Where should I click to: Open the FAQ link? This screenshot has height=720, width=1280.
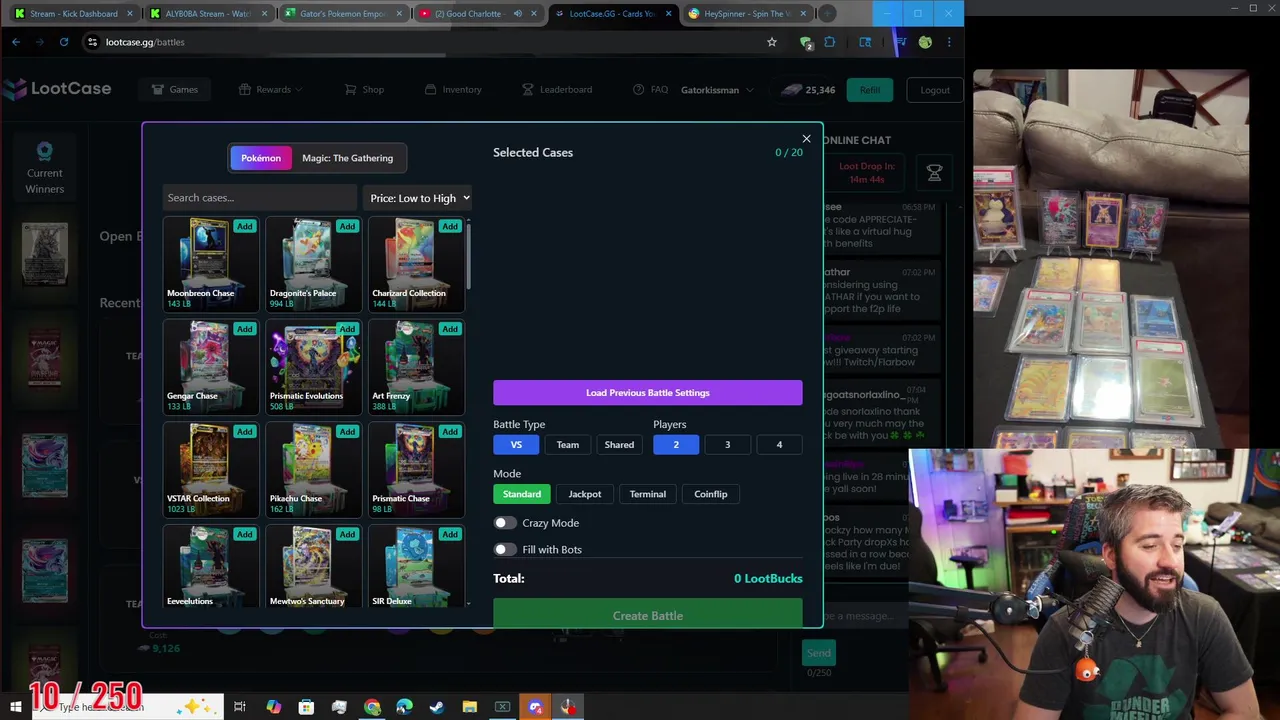pyautogui.click(x=650, y=90)
